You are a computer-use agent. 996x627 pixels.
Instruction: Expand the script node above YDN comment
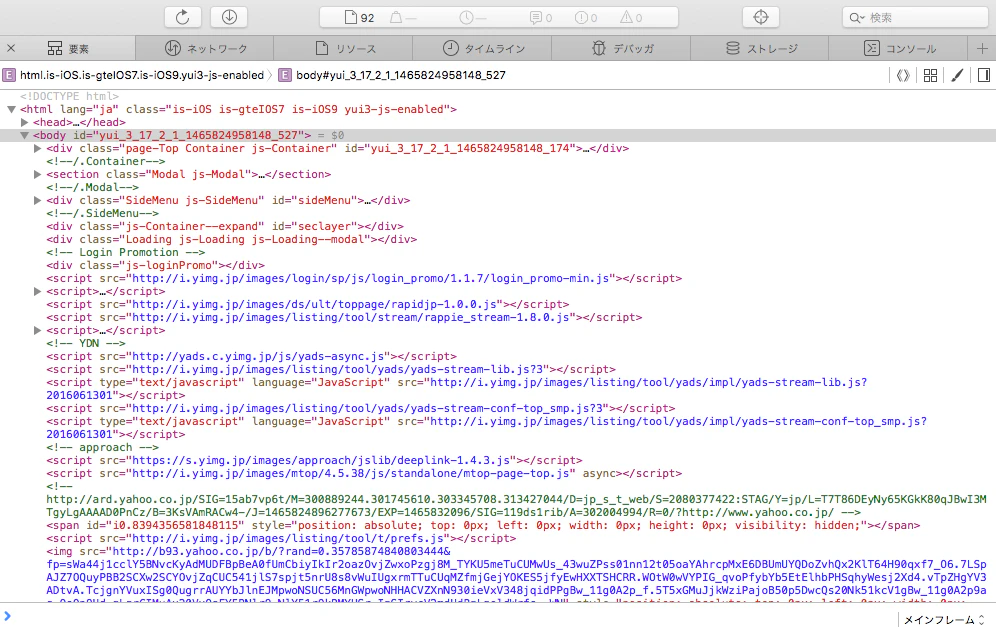pos(37,330)
